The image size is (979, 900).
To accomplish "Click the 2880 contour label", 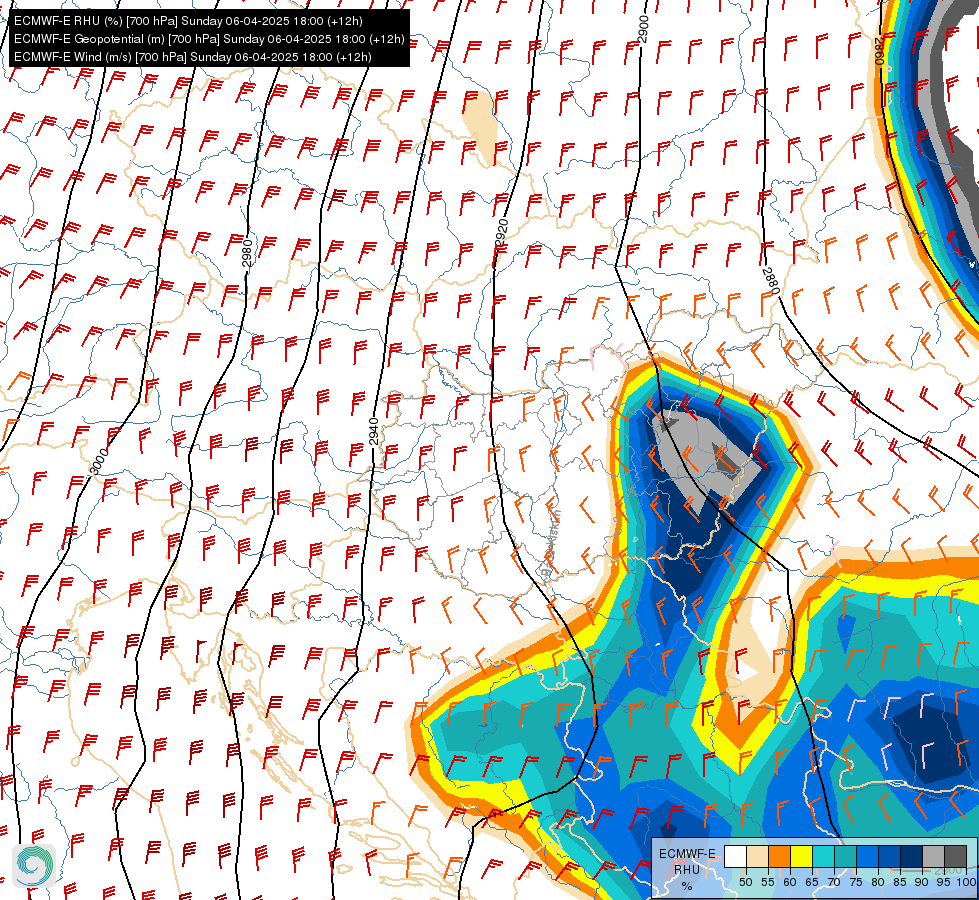I will [771, 280].
